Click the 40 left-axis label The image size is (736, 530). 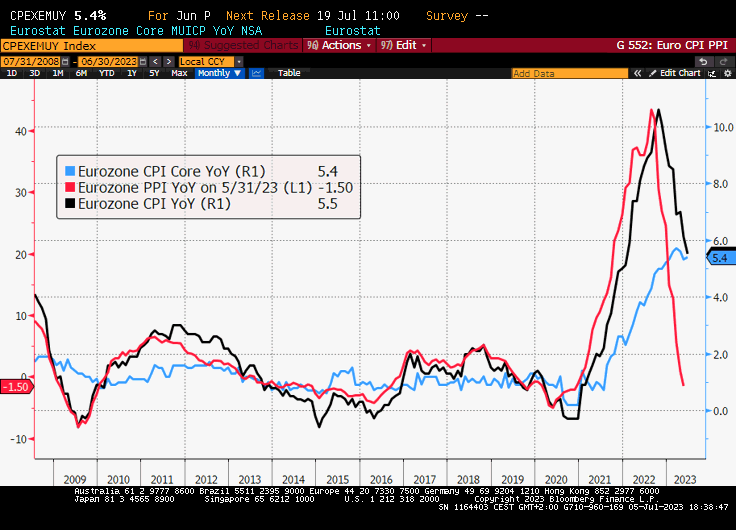21,131
